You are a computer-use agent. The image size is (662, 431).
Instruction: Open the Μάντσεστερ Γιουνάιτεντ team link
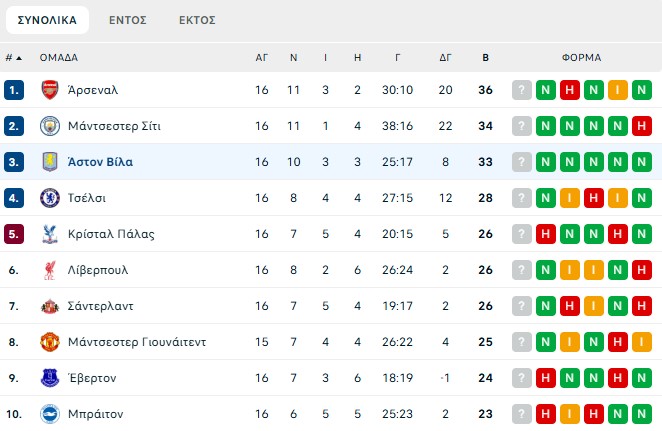[x=137, y=342]
